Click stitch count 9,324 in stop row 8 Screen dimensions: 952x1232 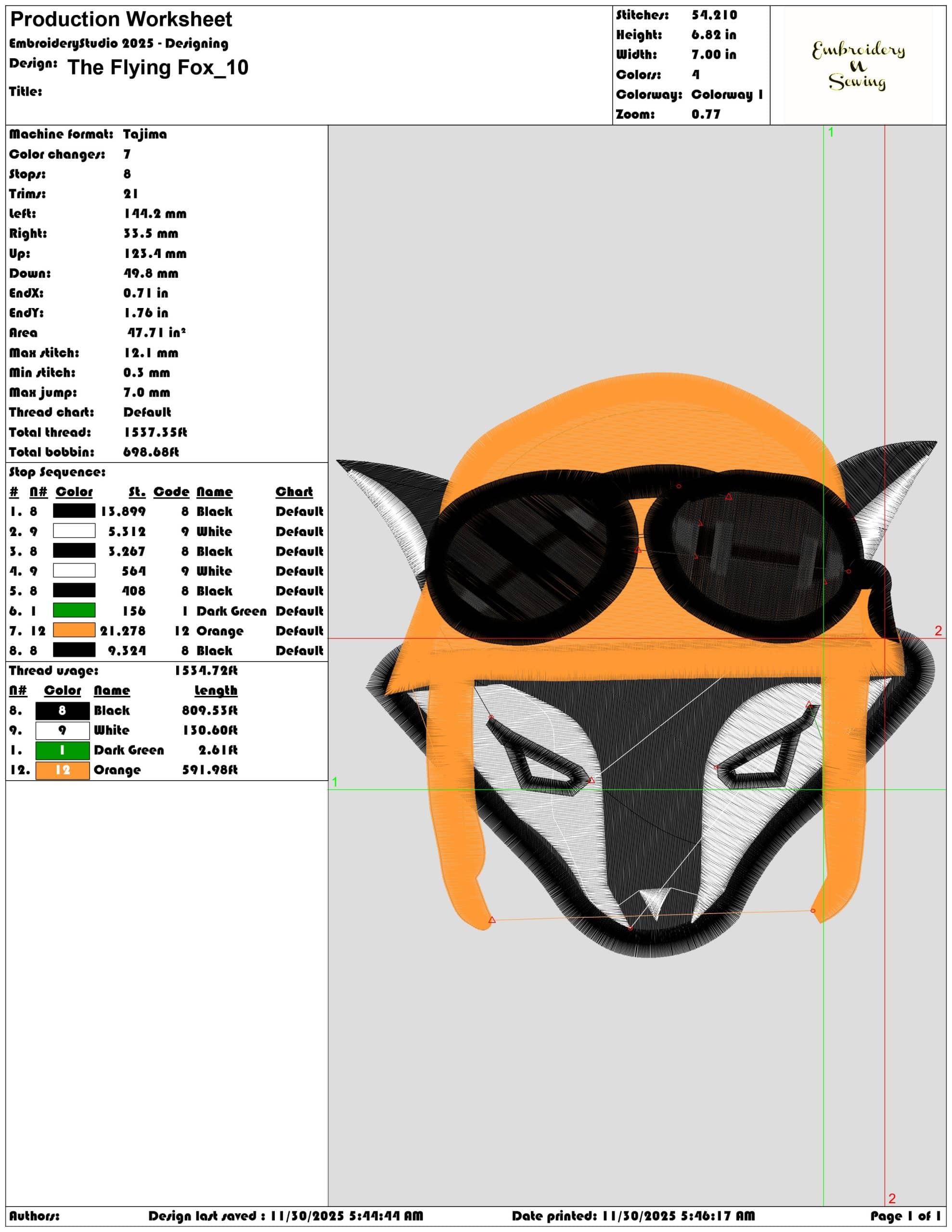pos(127,651)
